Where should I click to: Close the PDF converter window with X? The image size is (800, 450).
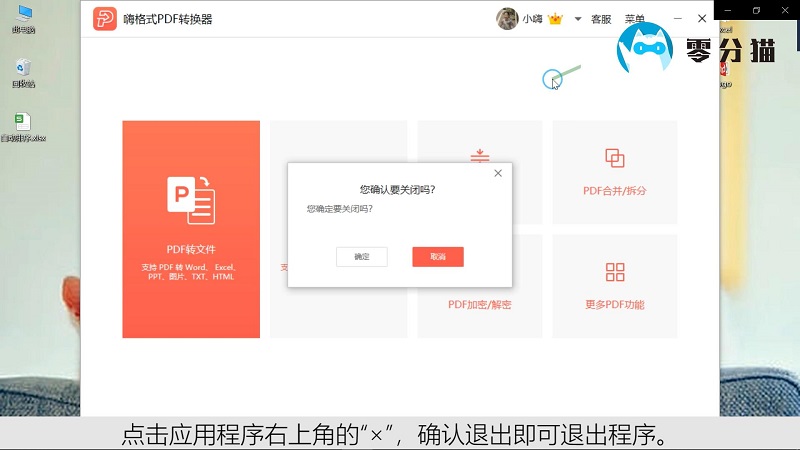(x=702, y=18)
